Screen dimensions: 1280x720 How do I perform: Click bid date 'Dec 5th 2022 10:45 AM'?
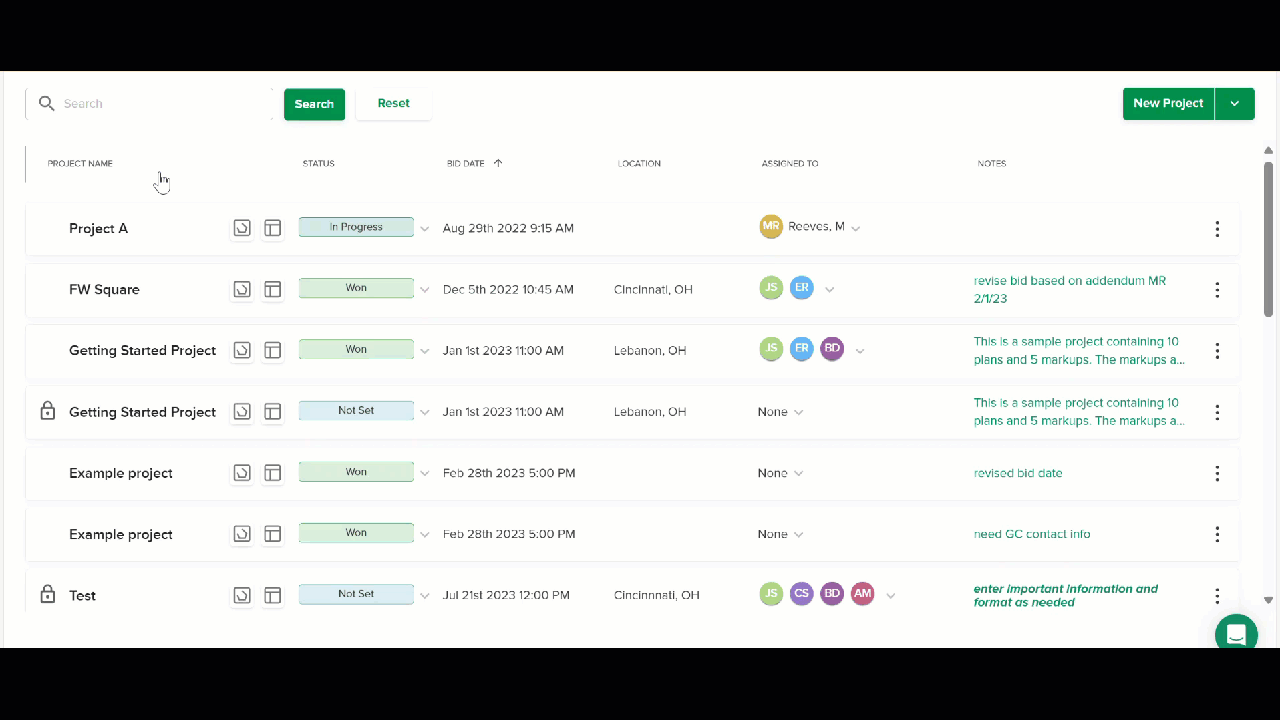[508, 290]
